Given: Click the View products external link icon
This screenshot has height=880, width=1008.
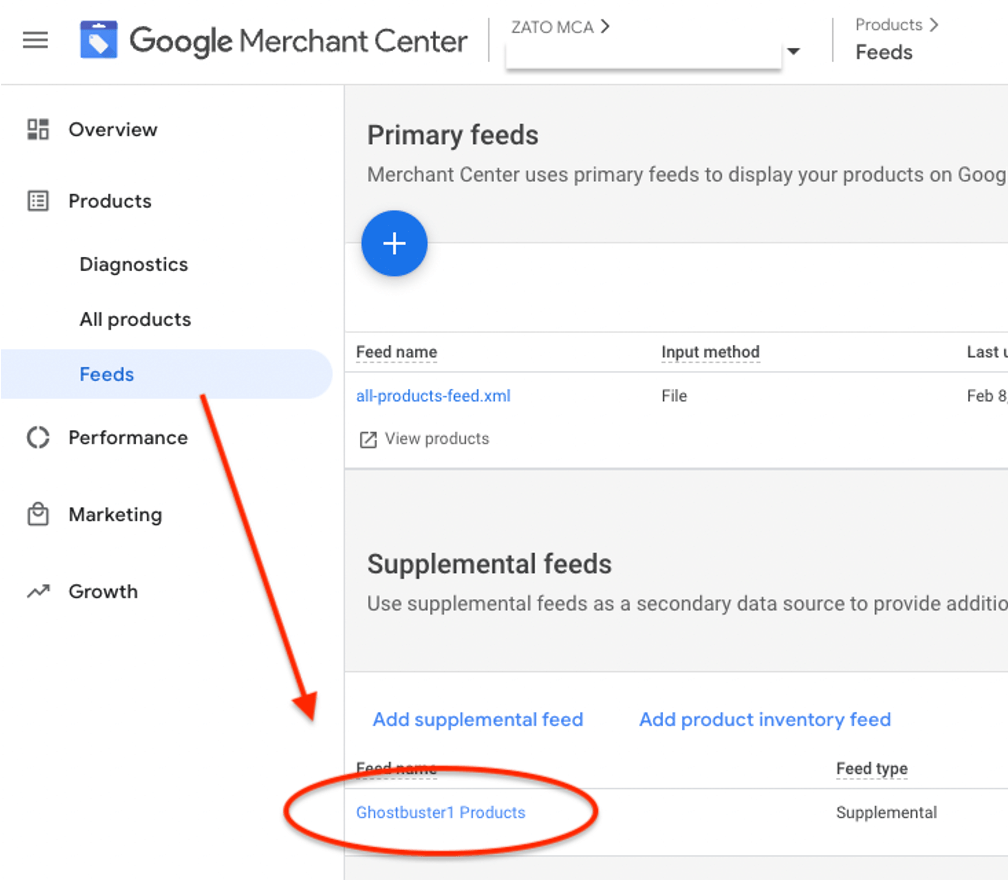Looking at the screenshot, I should (368, 440).
